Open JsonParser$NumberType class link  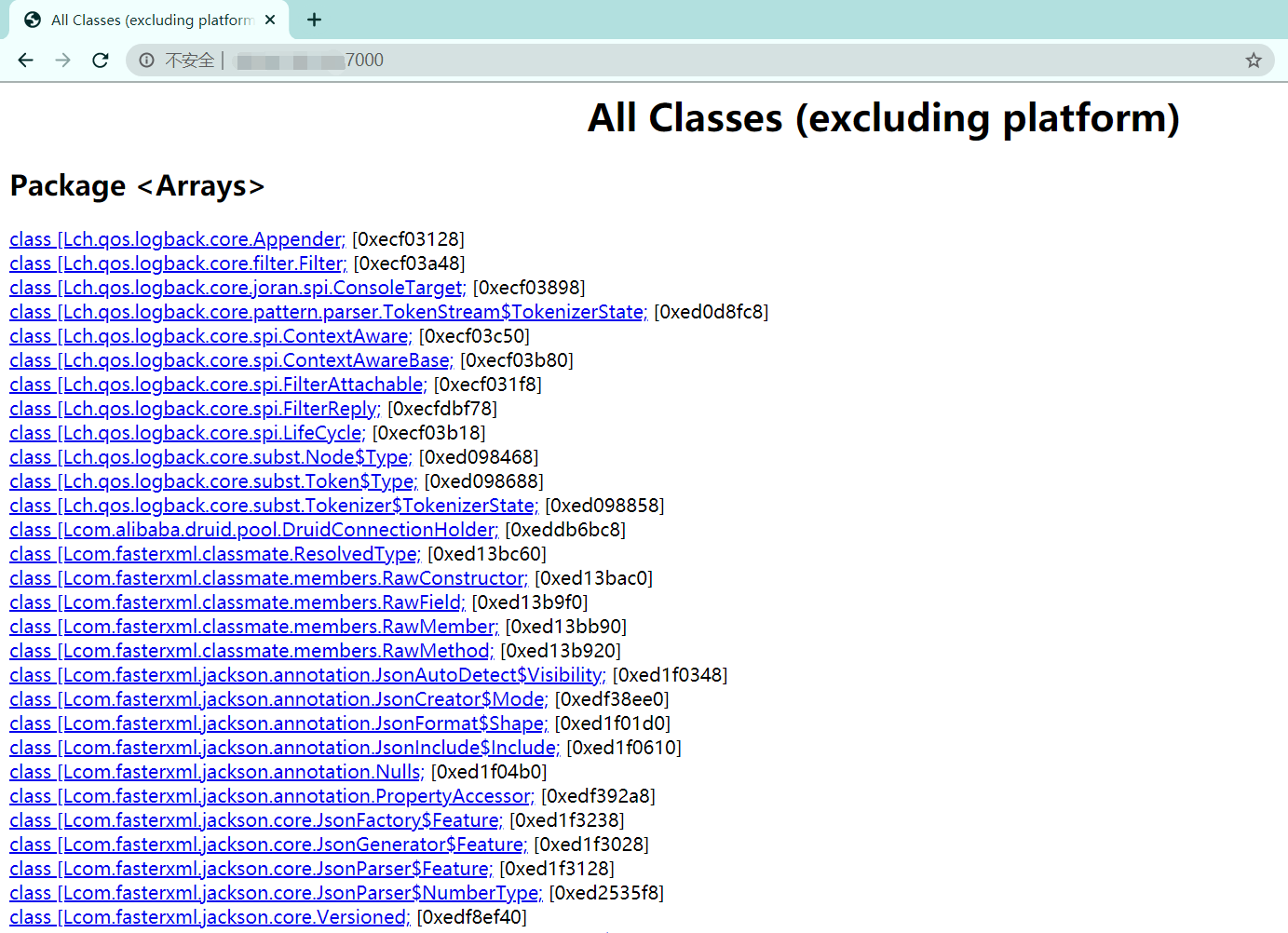point(276,893)
